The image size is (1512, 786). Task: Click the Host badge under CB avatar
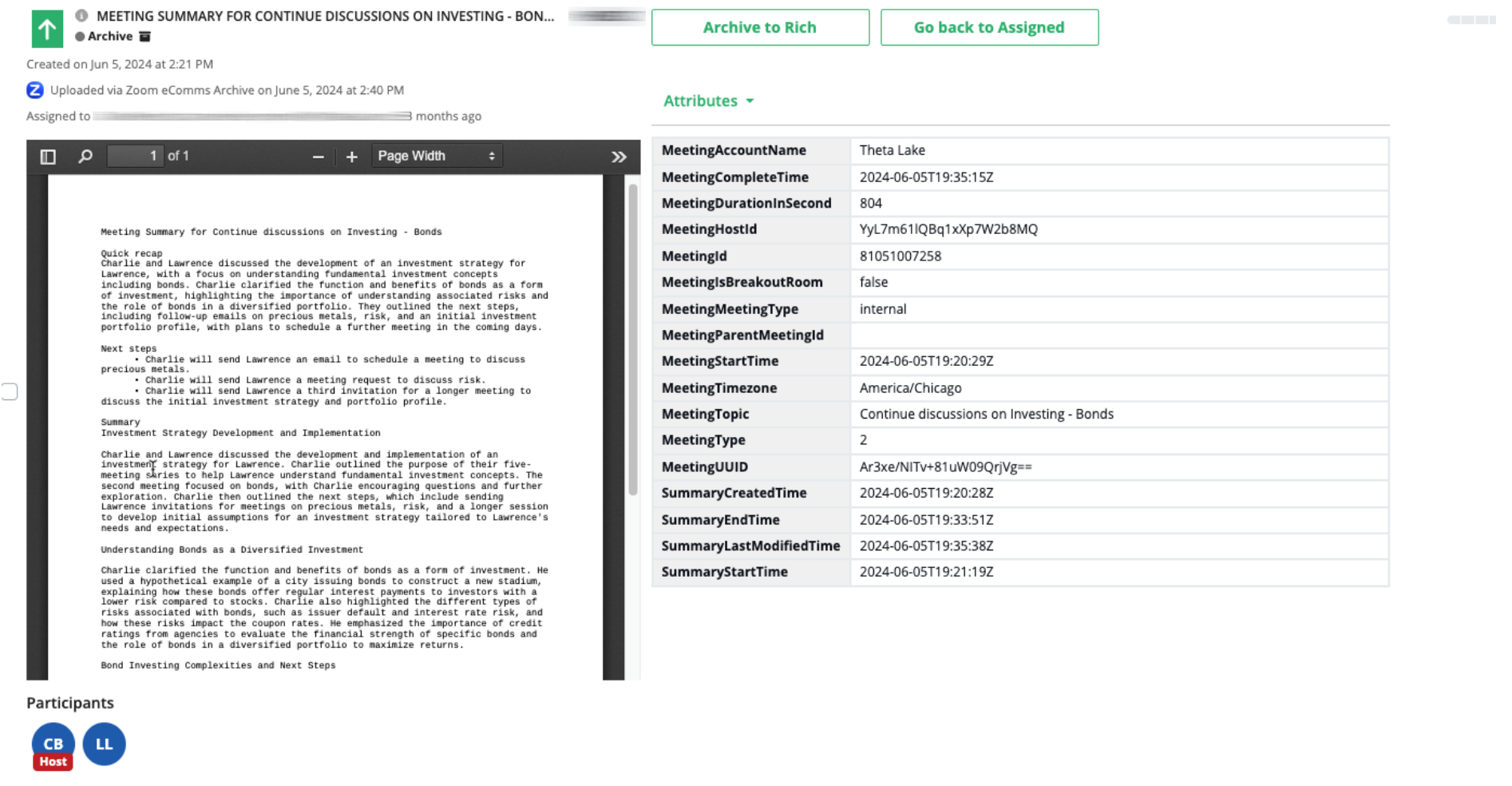point(53,762)
